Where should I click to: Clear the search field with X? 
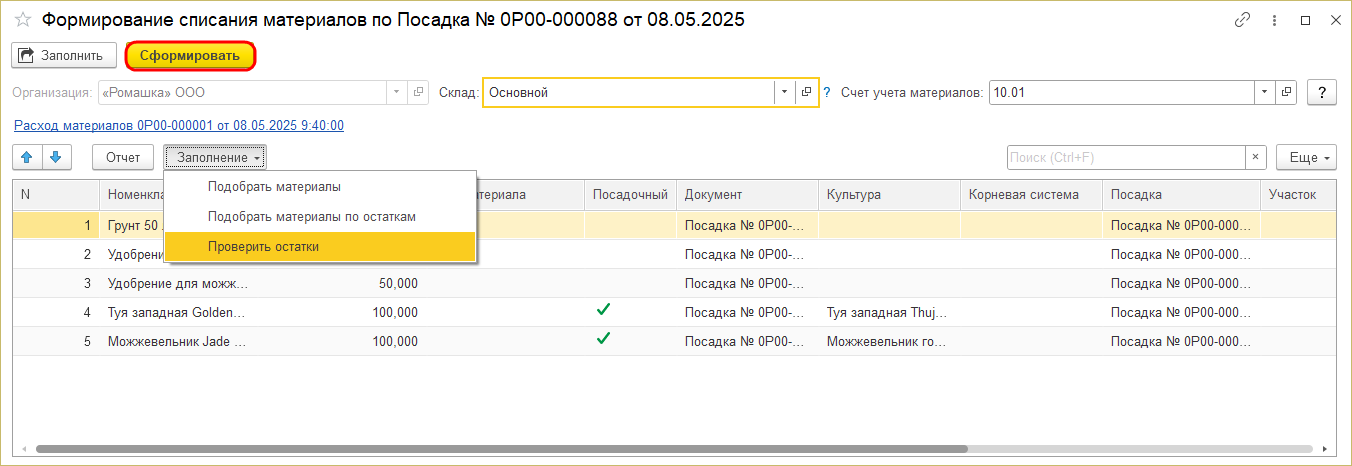pos(1256,157)
